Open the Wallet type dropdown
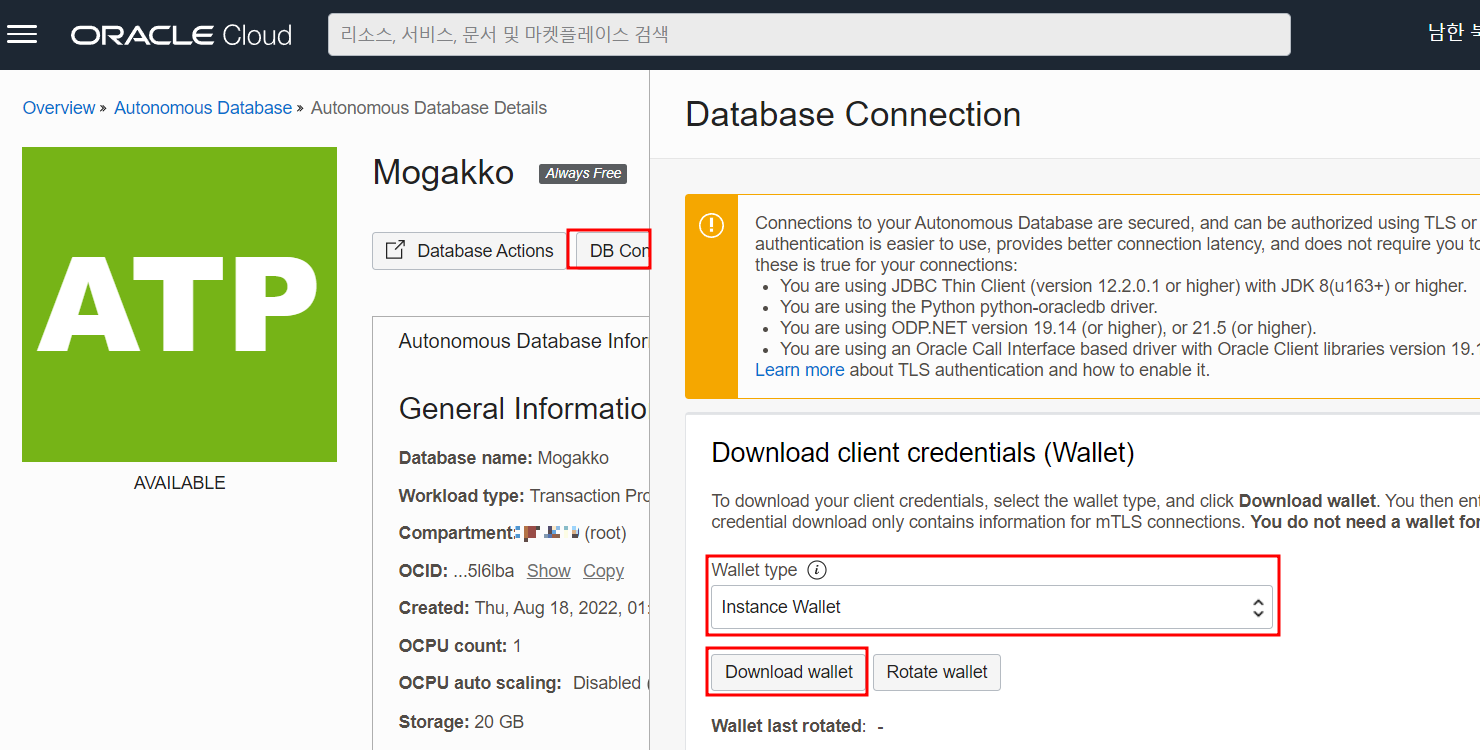The image size is (1480, 750). coord(992,607)
